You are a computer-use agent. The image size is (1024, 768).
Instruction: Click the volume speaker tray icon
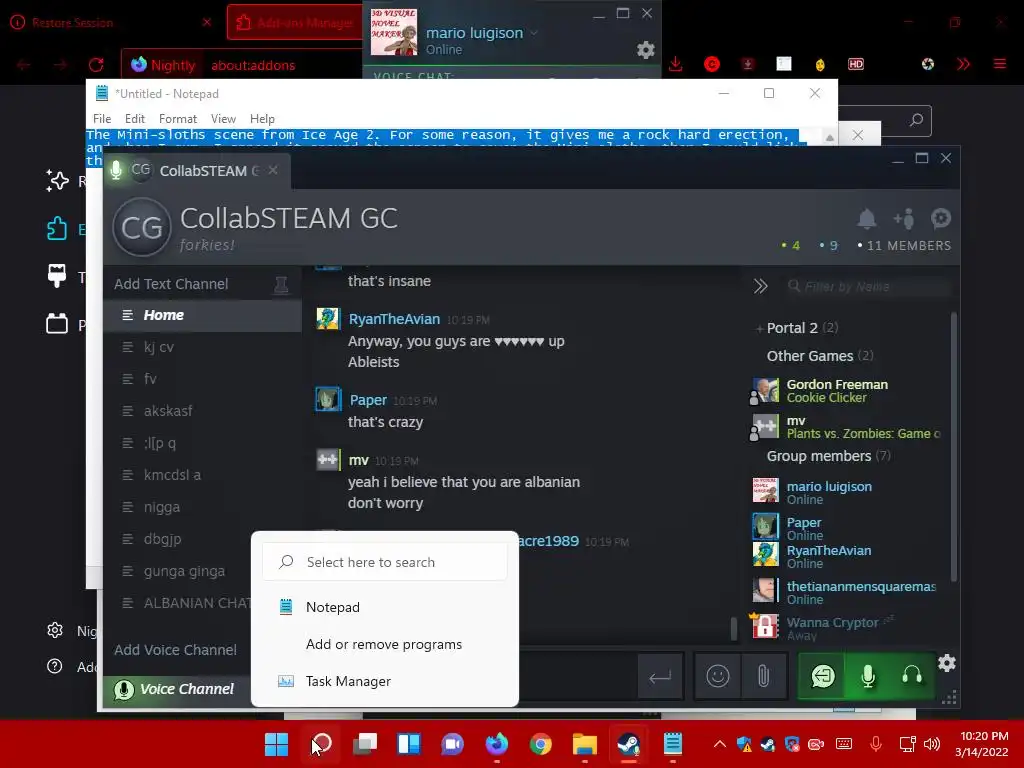[932, 743]
